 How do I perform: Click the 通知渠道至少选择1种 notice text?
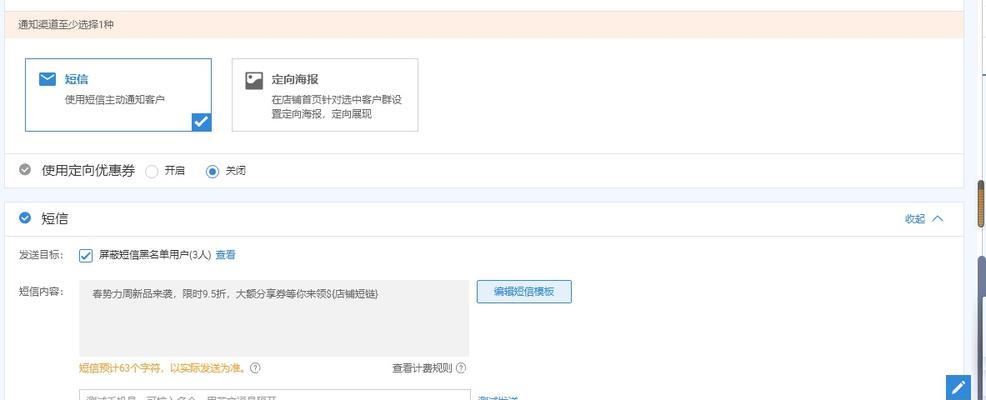click(66, 26)
